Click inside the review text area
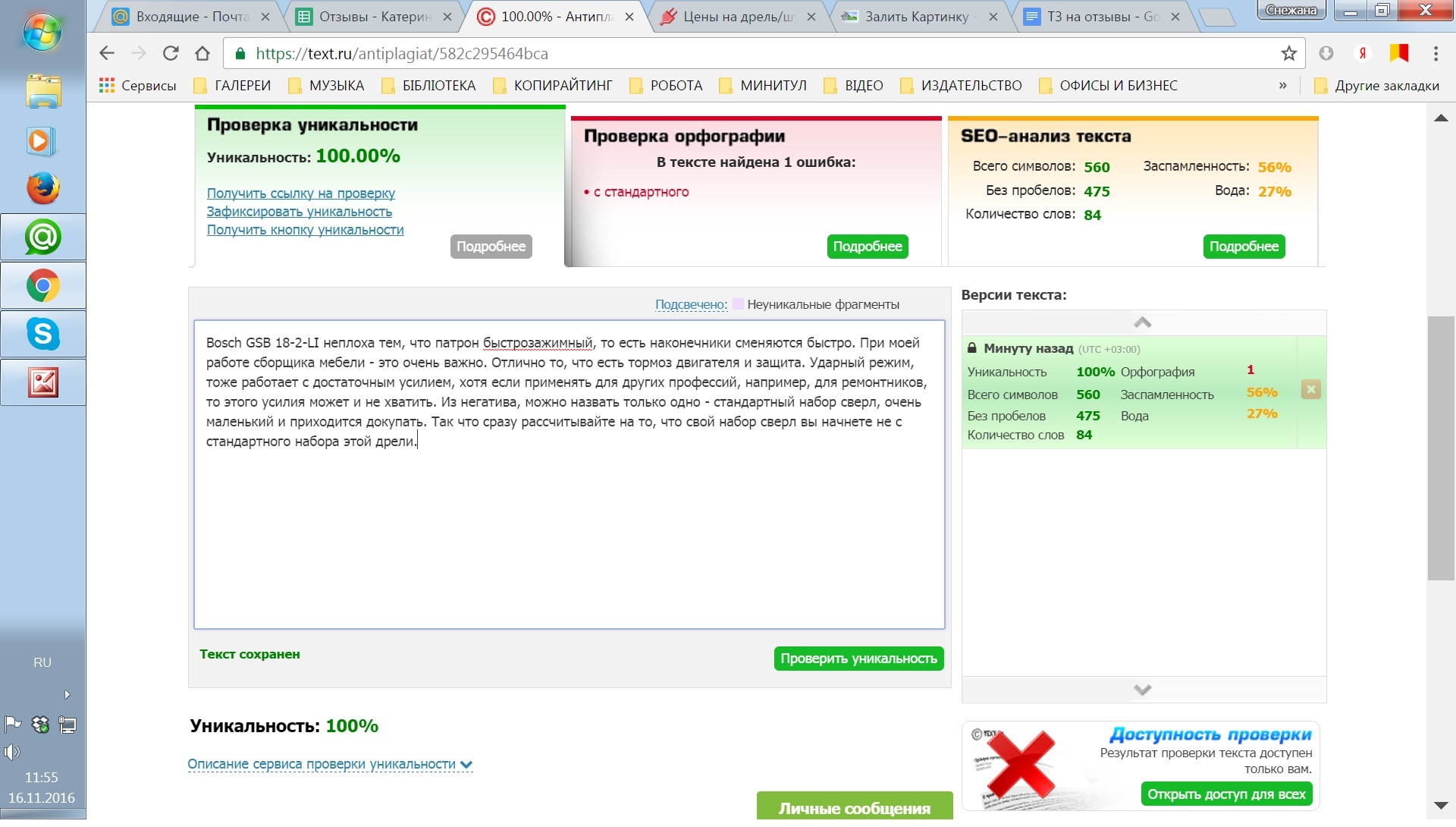The height and width of the screenshot is (827, 1456). (x=570, y=475)
